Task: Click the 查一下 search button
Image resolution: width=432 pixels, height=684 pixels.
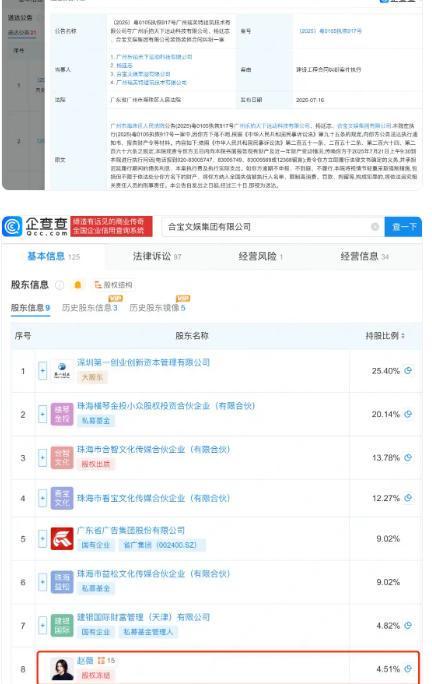Action: tap(403, 227)
